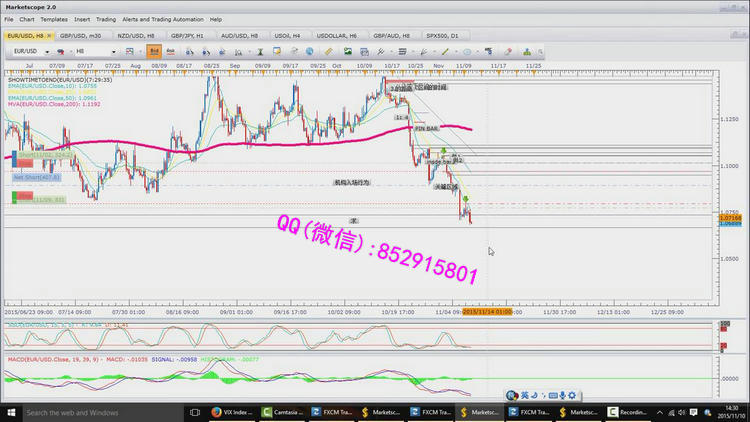Click the globe icon in toolbar
Viewport: 750px width, 422px height.
(x=310, y=50)
